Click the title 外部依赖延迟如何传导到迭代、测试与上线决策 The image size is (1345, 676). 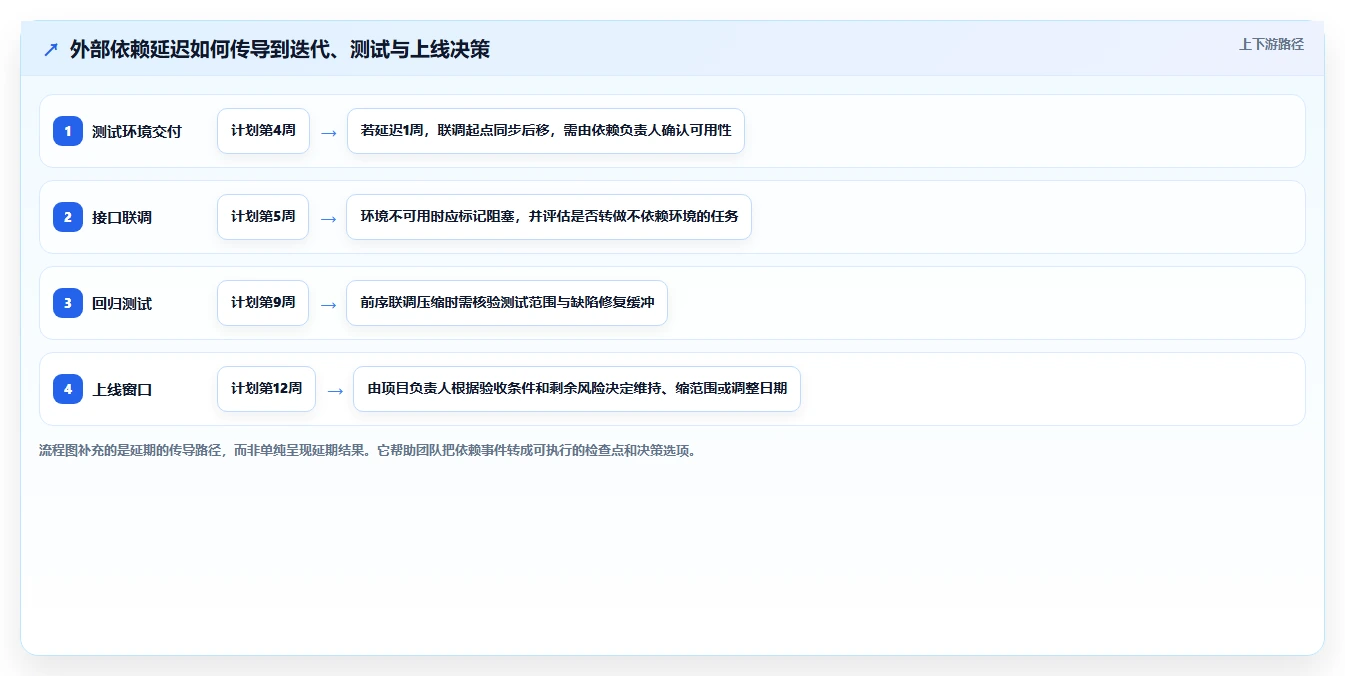coord(280,49)
